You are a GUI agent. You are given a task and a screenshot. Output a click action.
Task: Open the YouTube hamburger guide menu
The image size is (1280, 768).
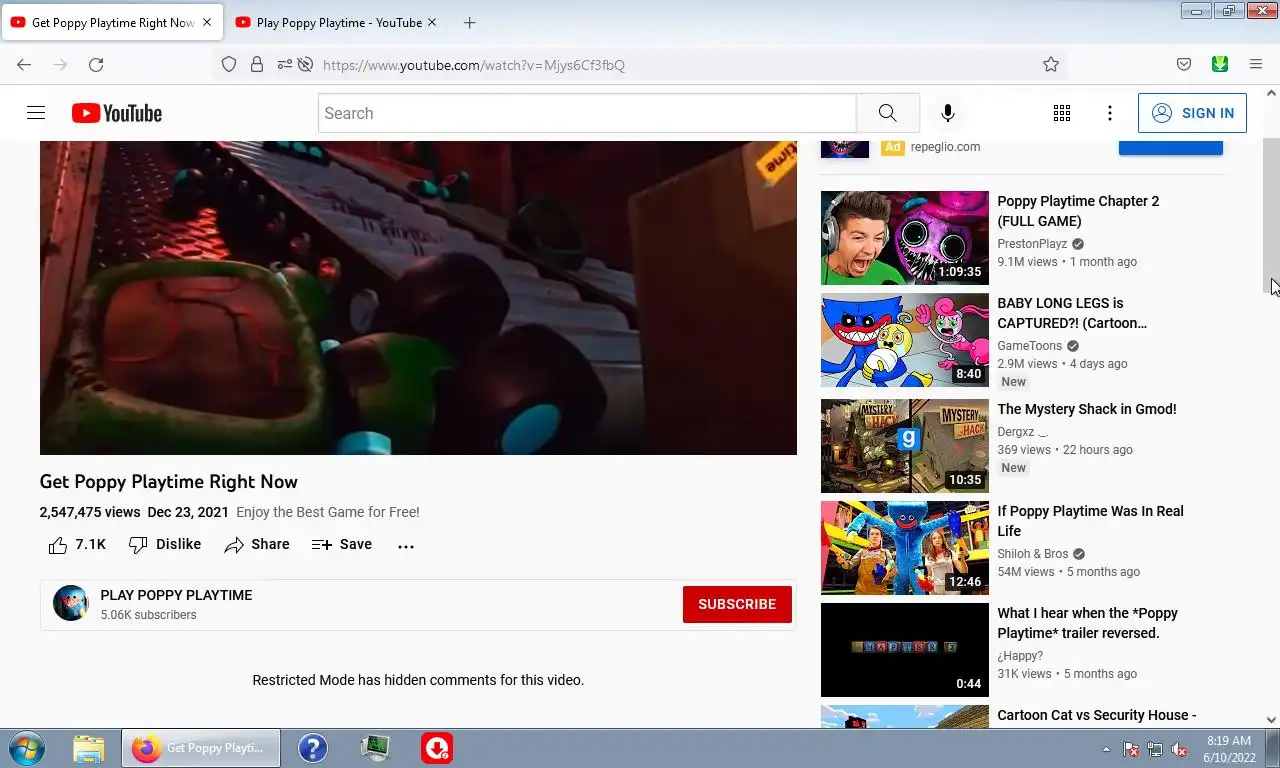point(36,113)
